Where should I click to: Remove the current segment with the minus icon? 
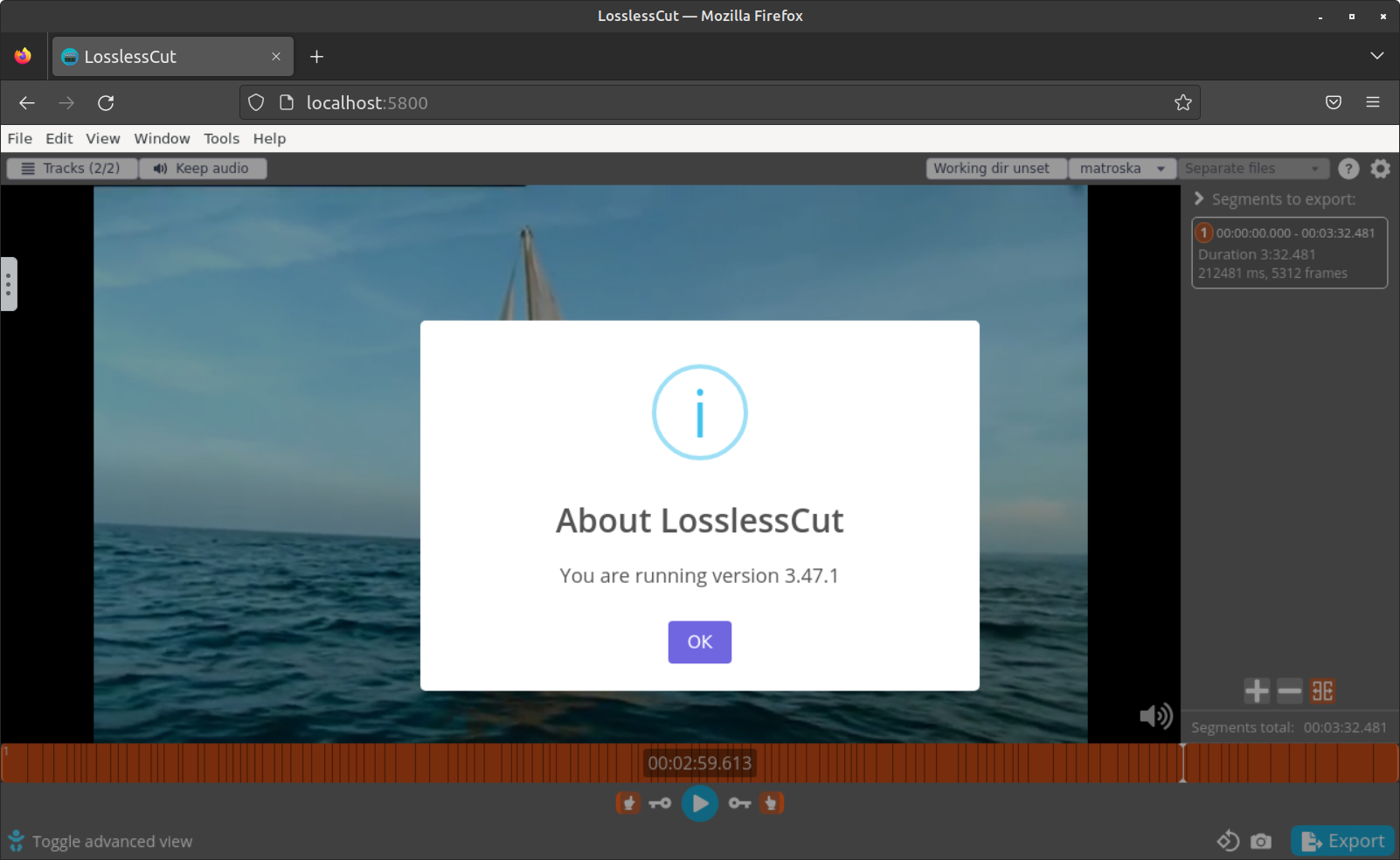[x=1288, y=690]
